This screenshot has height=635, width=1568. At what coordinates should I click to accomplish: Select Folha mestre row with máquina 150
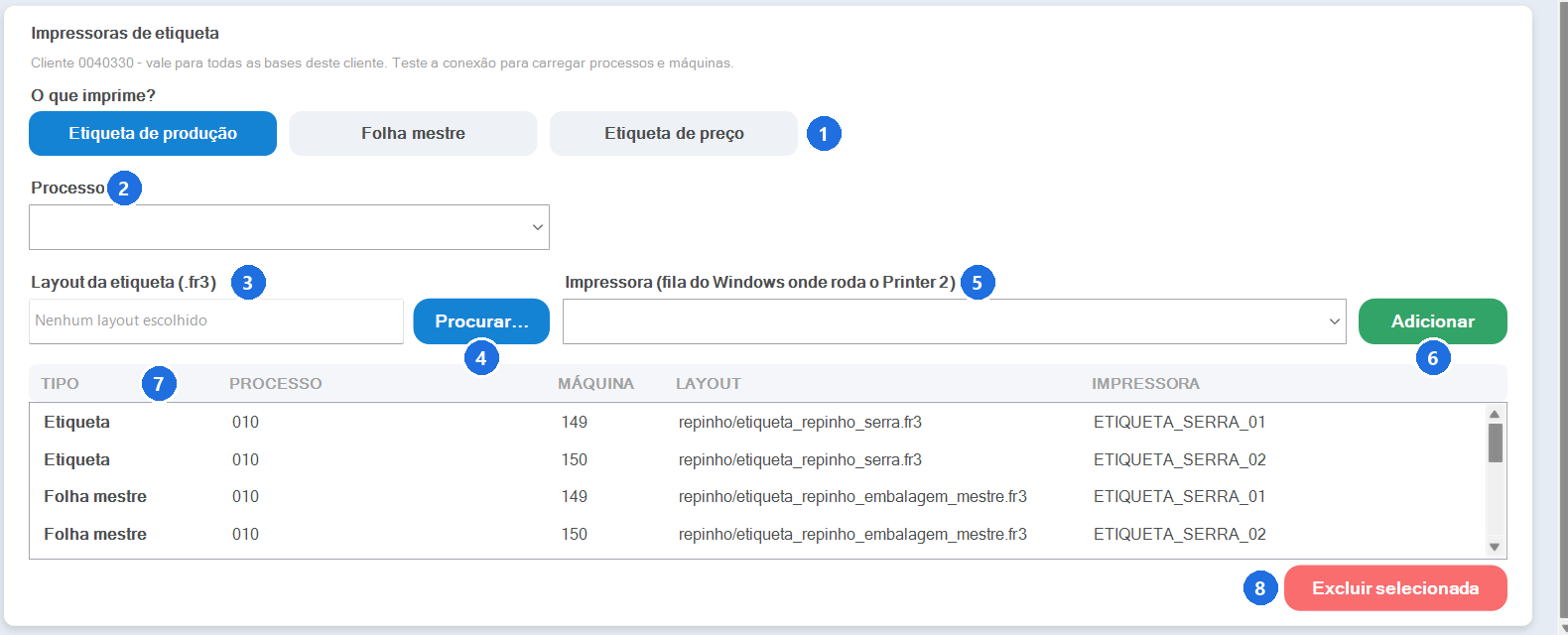click(757, 534)
